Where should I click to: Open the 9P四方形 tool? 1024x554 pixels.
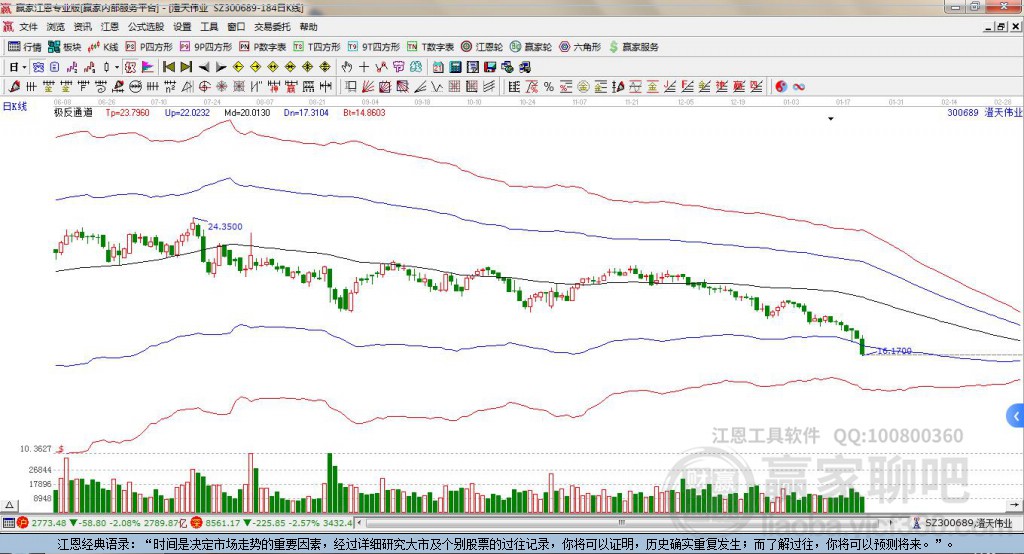tap(206, 46)
